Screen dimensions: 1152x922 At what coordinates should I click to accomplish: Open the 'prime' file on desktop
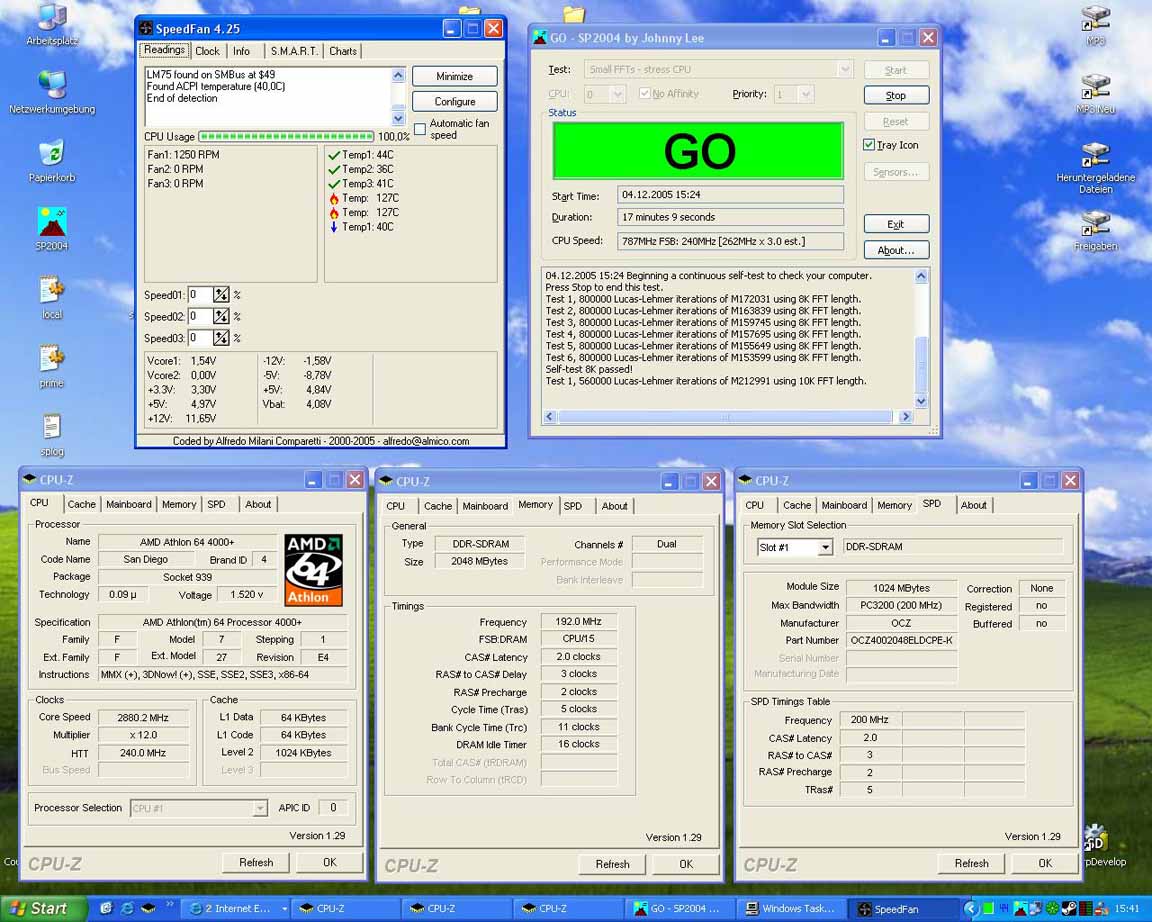click(x=51, y=366)
